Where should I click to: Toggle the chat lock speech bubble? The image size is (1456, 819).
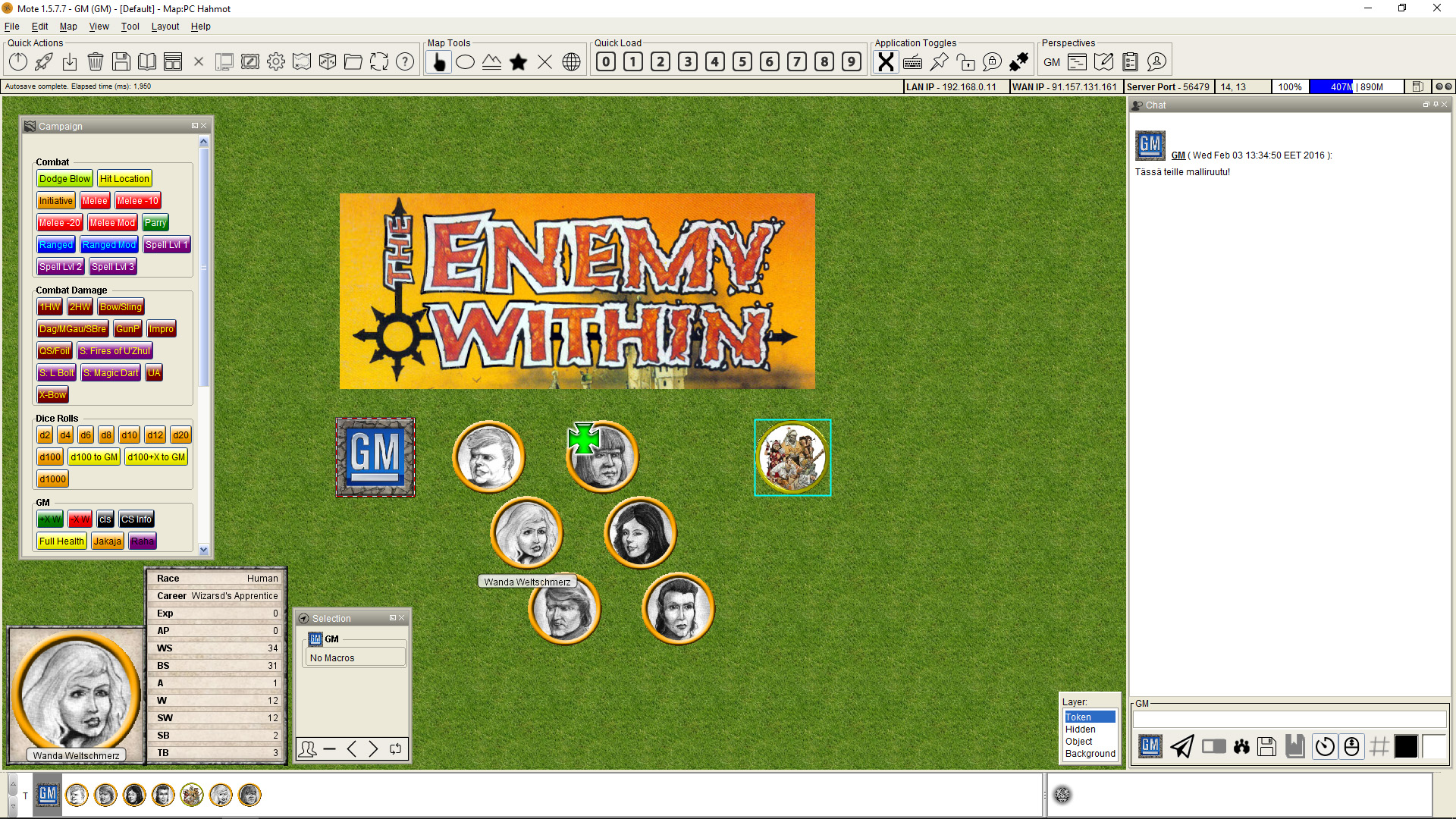tap(992, 62)
